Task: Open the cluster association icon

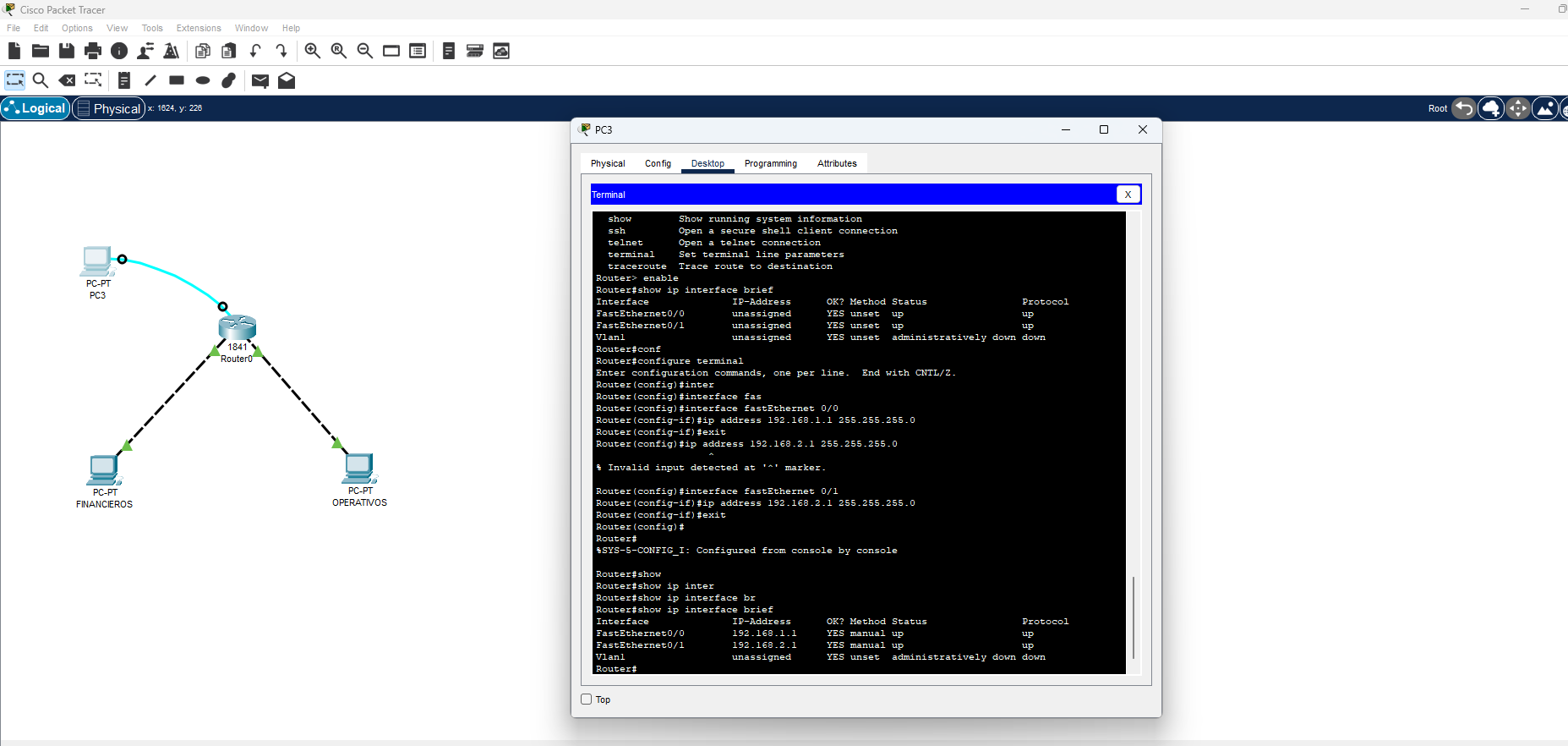Action: (x=475, y=51)
